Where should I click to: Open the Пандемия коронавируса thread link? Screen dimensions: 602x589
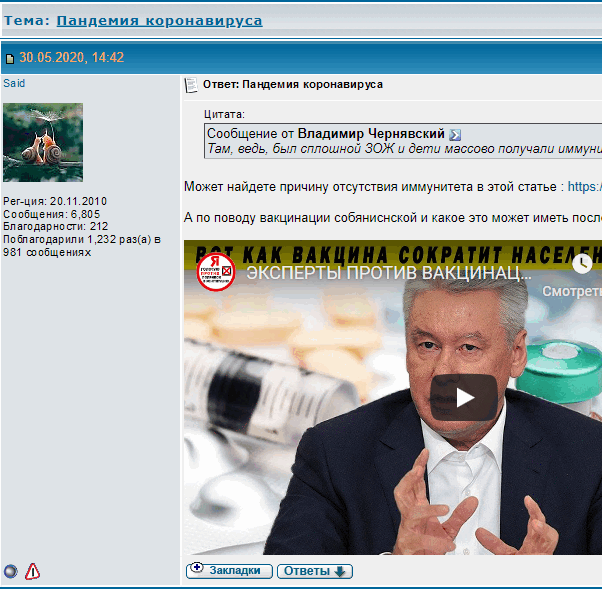pos(159,20)
